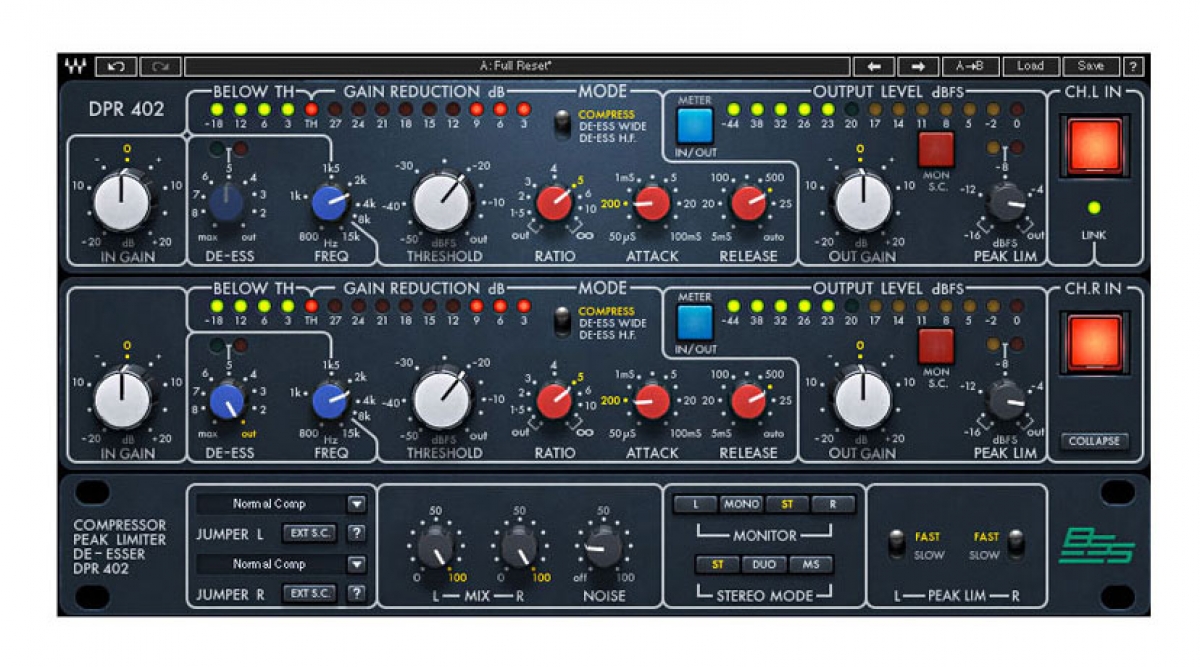Click the NOISE knob

tap(603, 547)
